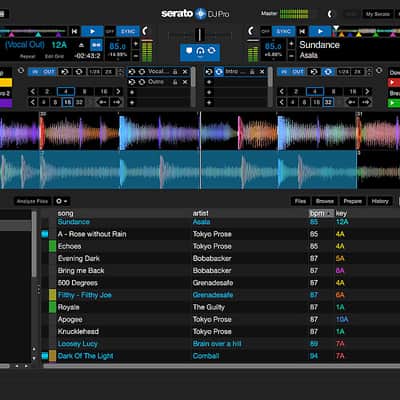Beat jump forward on right deck

point(365,102)
